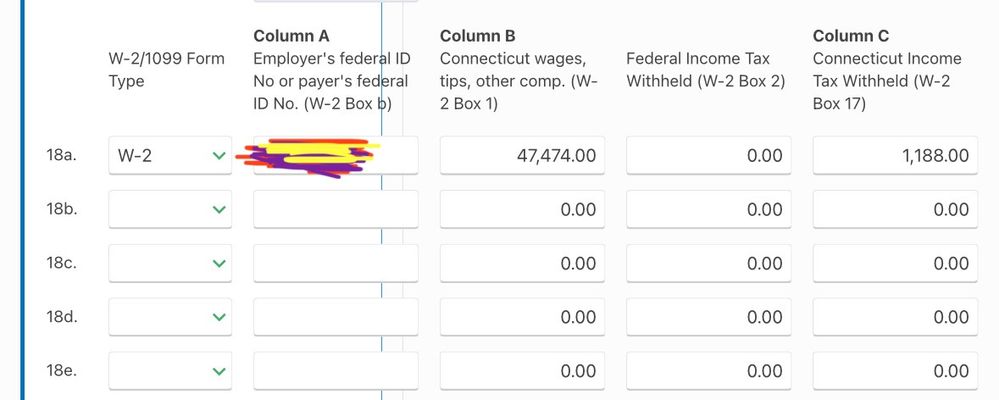
Task: Select the 18c Column A federal ID field
Action: pyautogui.click(x=335, y=264)
